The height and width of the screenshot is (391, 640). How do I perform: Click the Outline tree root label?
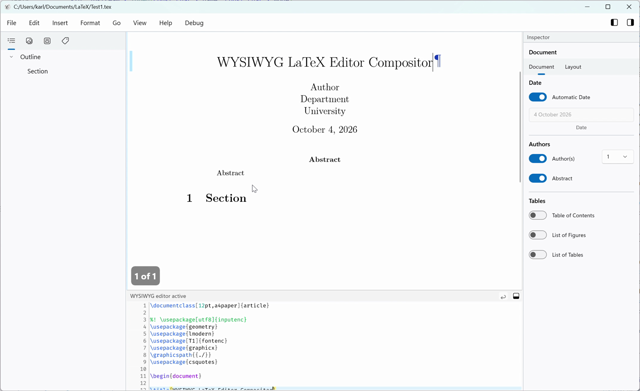pyautogui.click(x=30, y=57)
